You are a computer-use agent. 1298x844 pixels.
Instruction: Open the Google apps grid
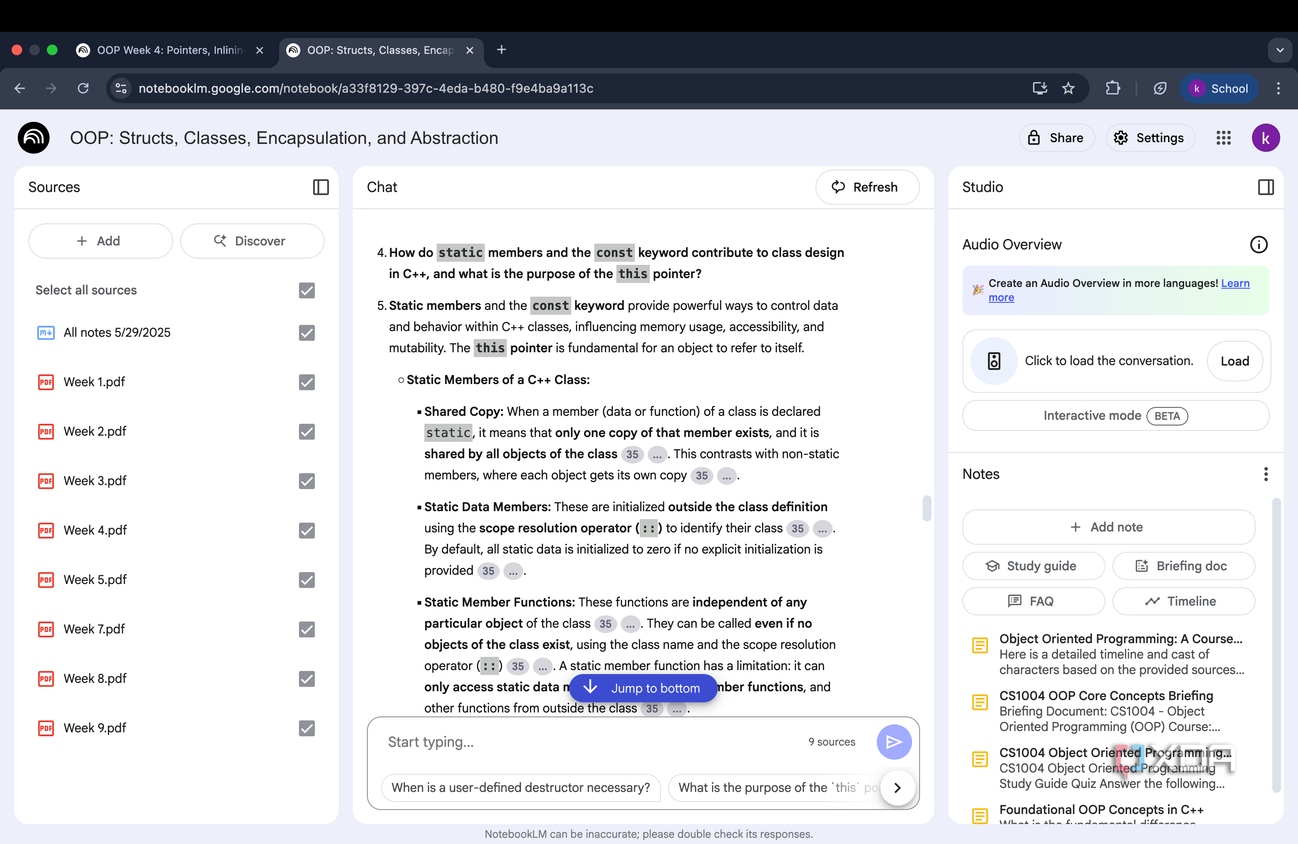tap(1223, 138)
